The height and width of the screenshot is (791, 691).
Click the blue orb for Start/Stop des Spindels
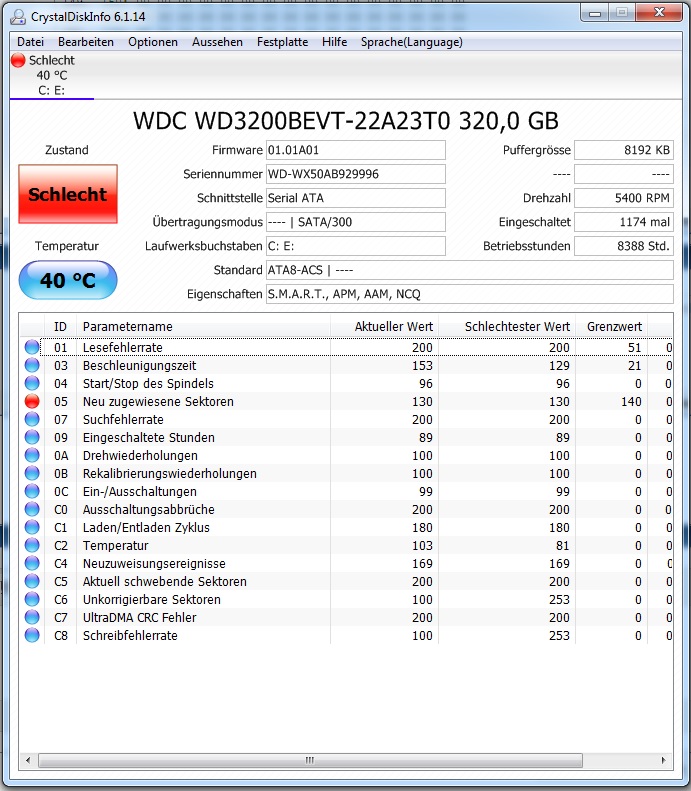(32, 383)
